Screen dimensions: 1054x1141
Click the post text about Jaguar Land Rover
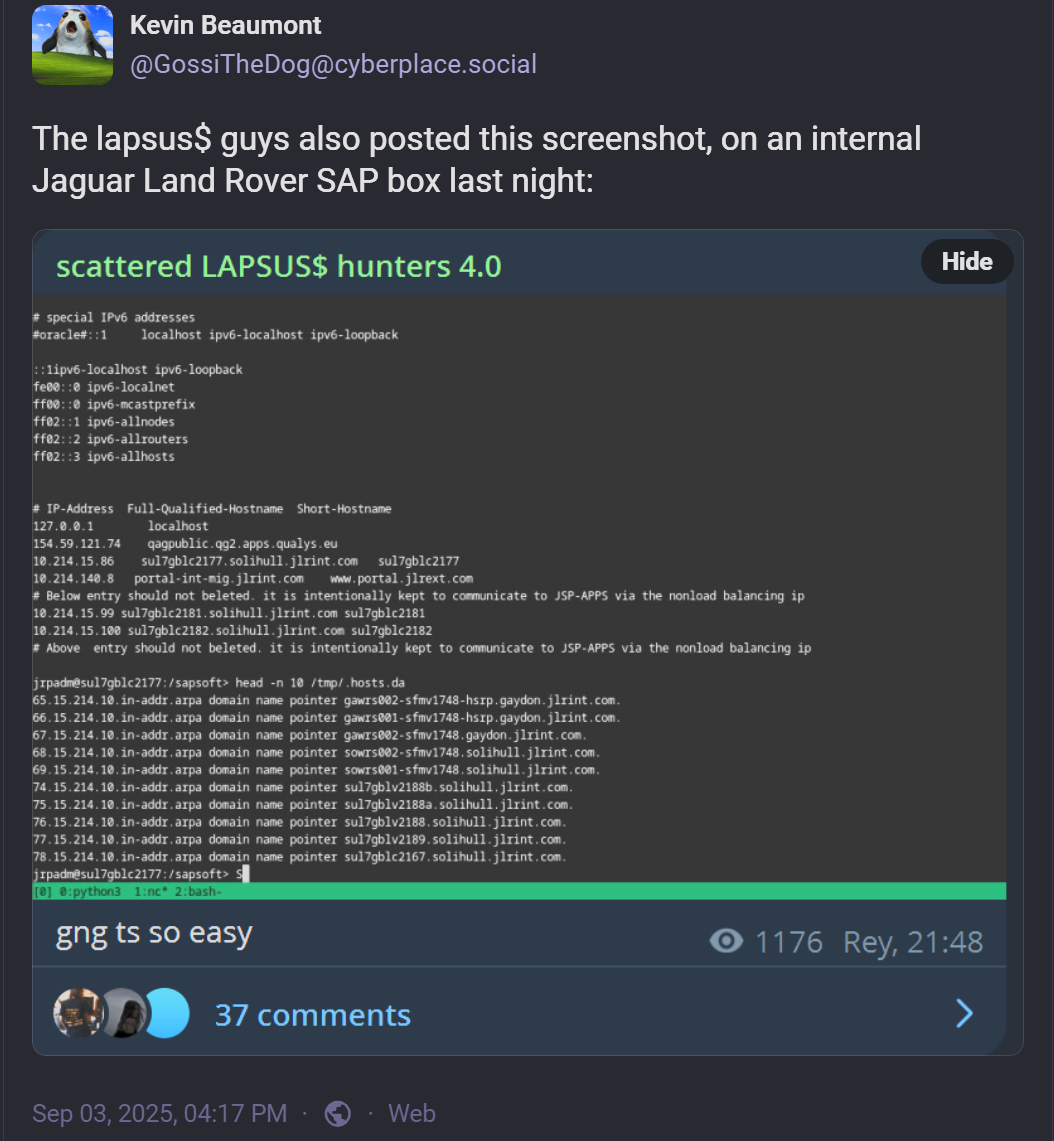(477, 159)
